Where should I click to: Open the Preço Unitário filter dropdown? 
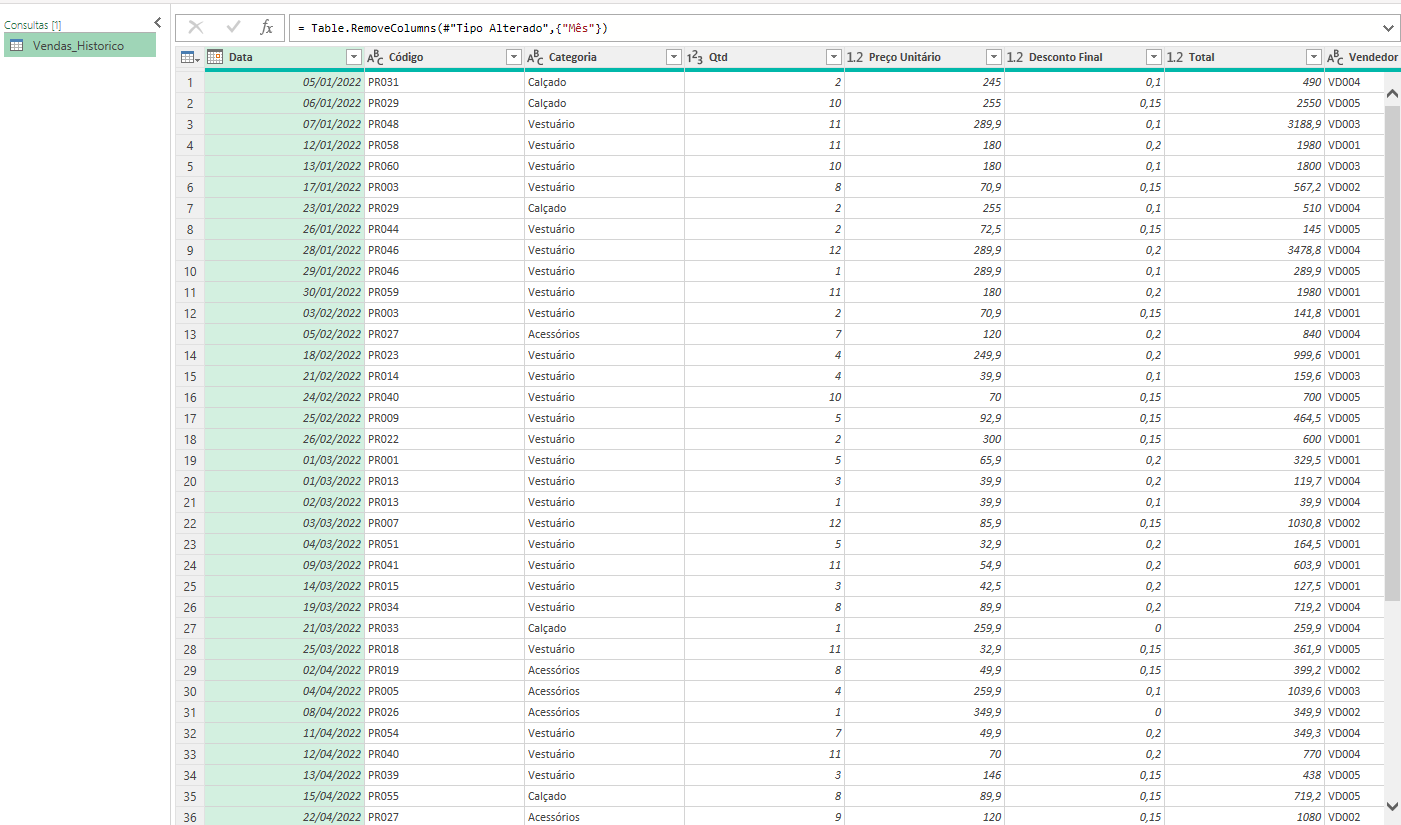(993, 57)
